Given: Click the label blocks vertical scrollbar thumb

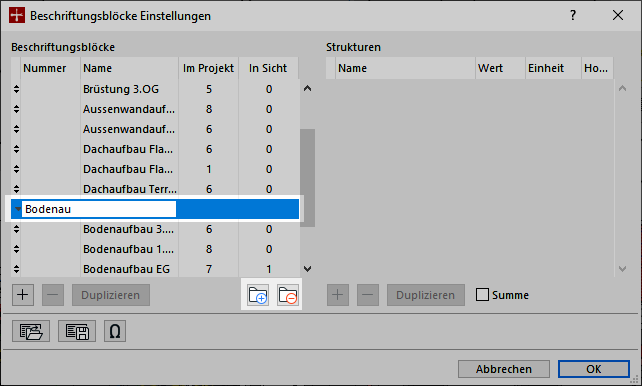Looking at the screenshot, I should (x=307, y=178).
